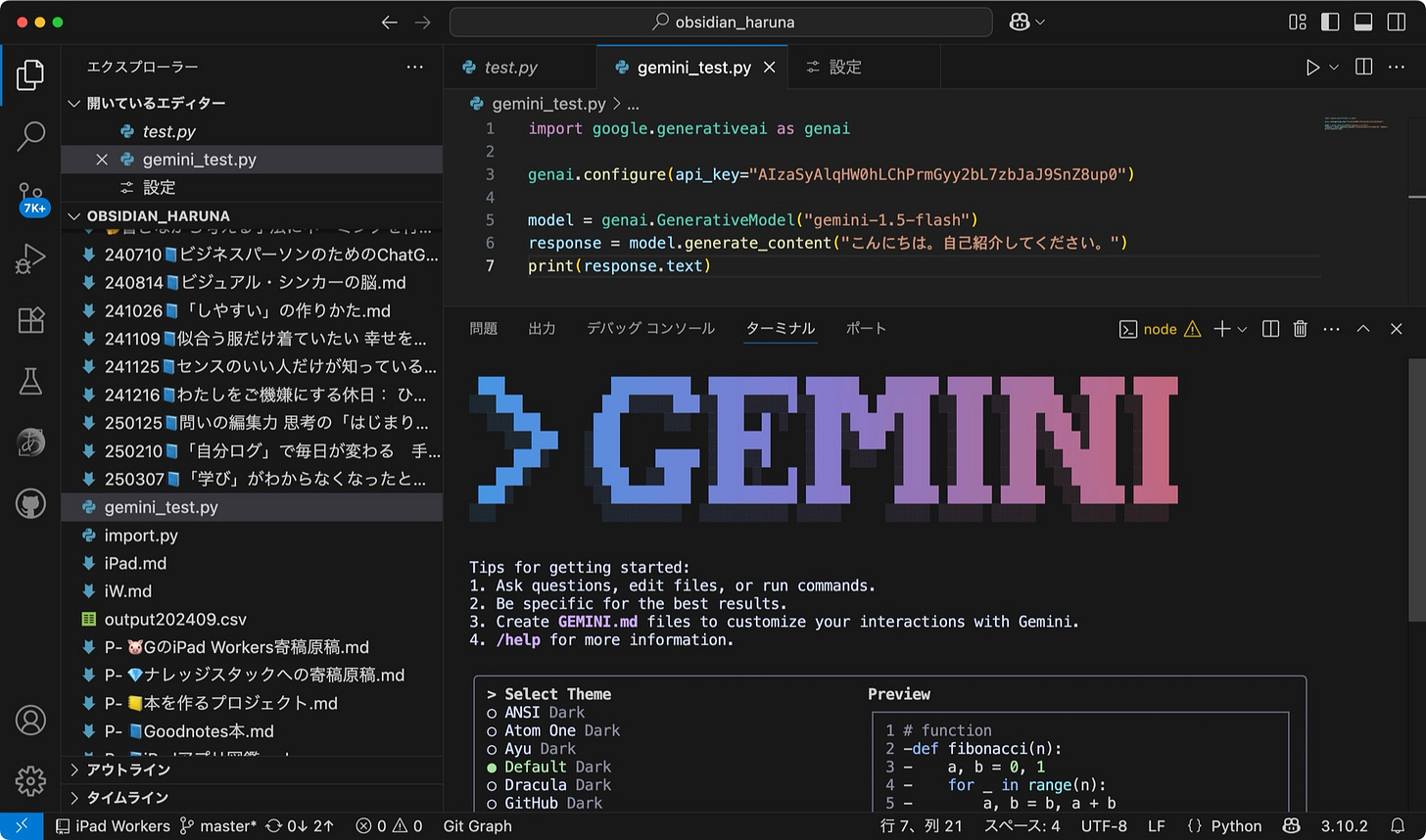Close the terminal panel with X
This screenshot has width=1426, height=840.
(1397, 329)
